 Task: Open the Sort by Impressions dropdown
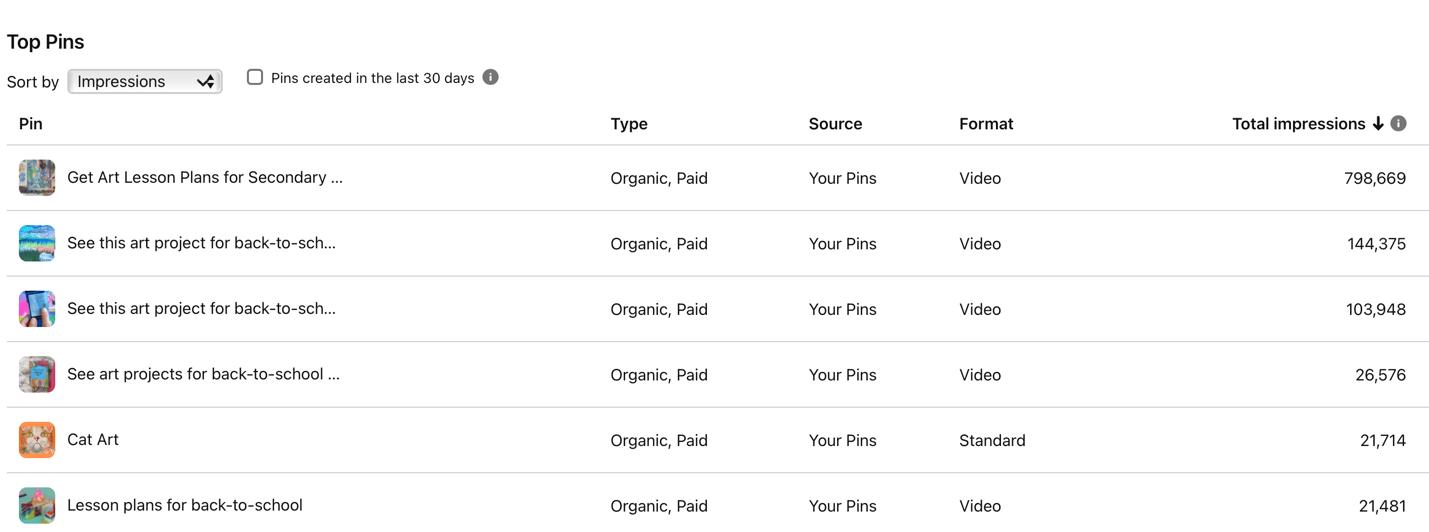[x=145, y=81]
